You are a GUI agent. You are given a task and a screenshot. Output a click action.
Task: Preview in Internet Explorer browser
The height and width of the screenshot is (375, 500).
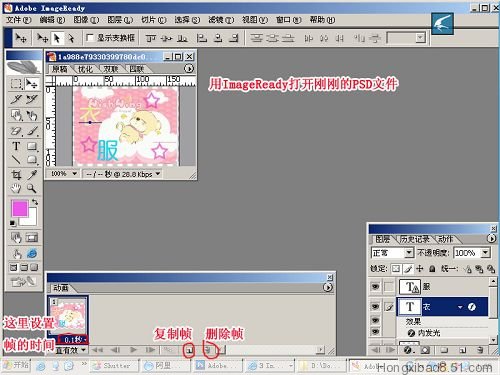[x=32, y=254]
